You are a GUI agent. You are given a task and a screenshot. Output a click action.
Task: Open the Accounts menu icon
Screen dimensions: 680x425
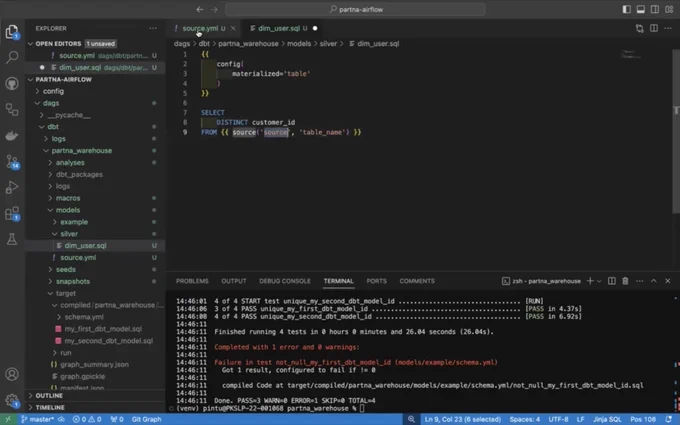click(12, 374)
